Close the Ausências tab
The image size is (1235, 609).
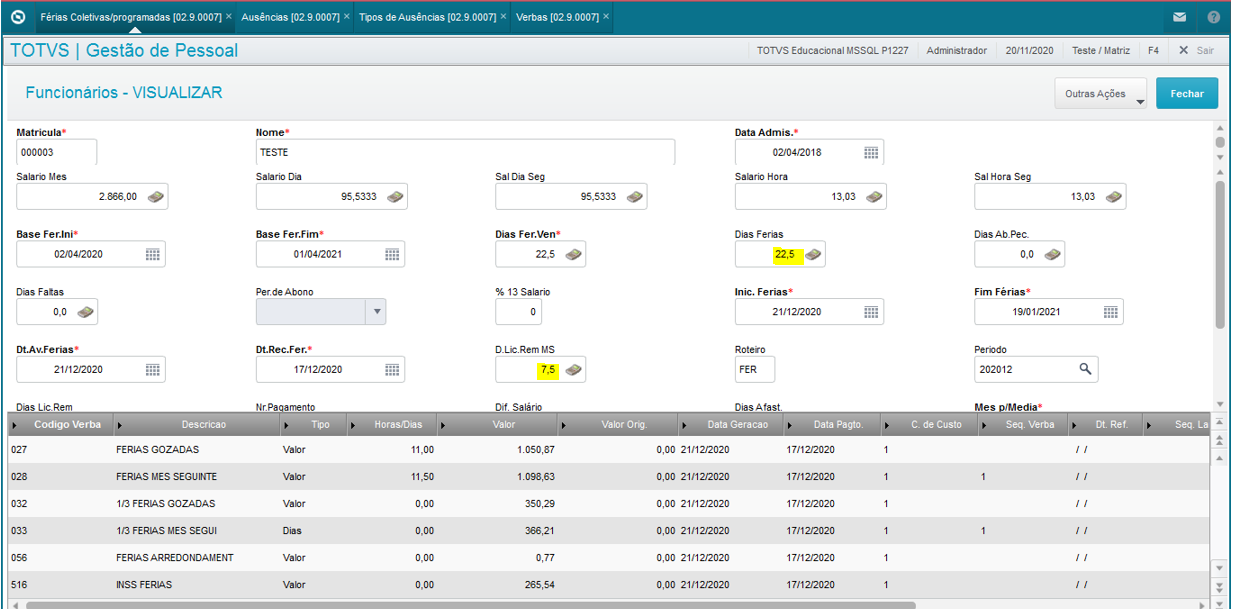click(347, 17)
